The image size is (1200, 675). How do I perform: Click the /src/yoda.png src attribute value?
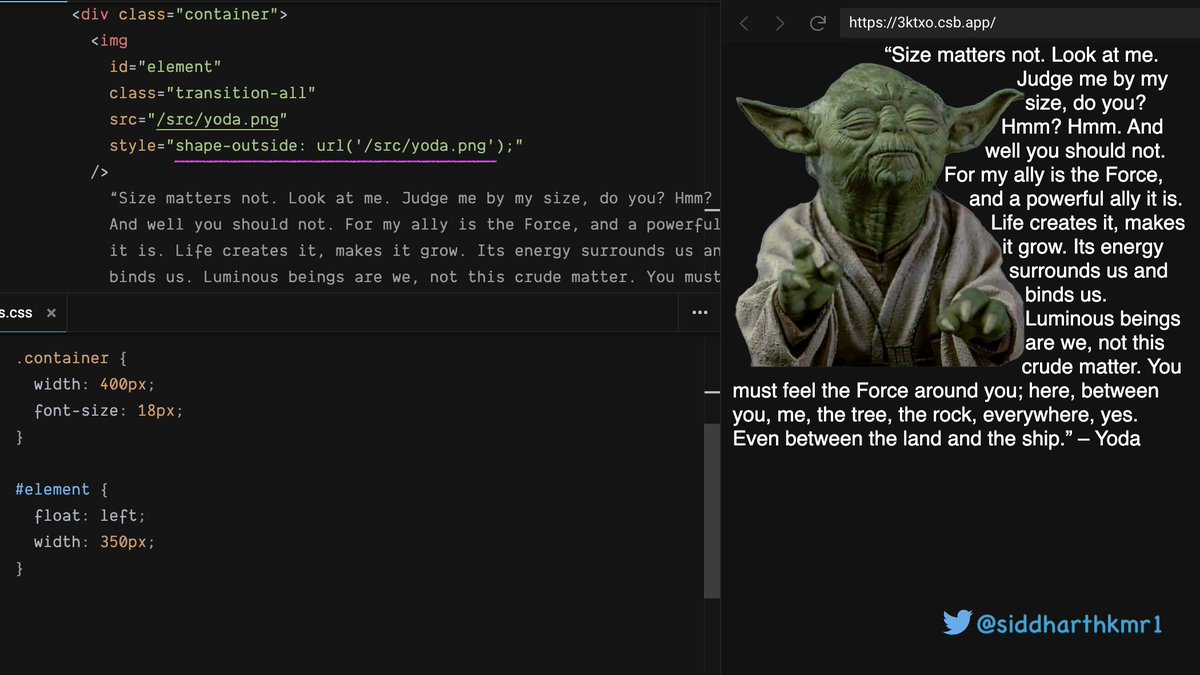(217, 120)
